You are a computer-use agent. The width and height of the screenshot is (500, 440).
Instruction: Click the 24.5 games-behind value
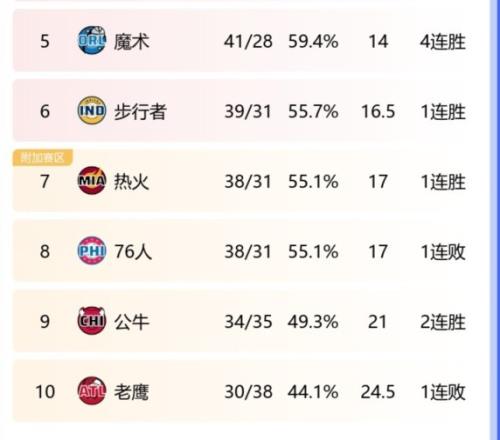(x=378, y=392)
